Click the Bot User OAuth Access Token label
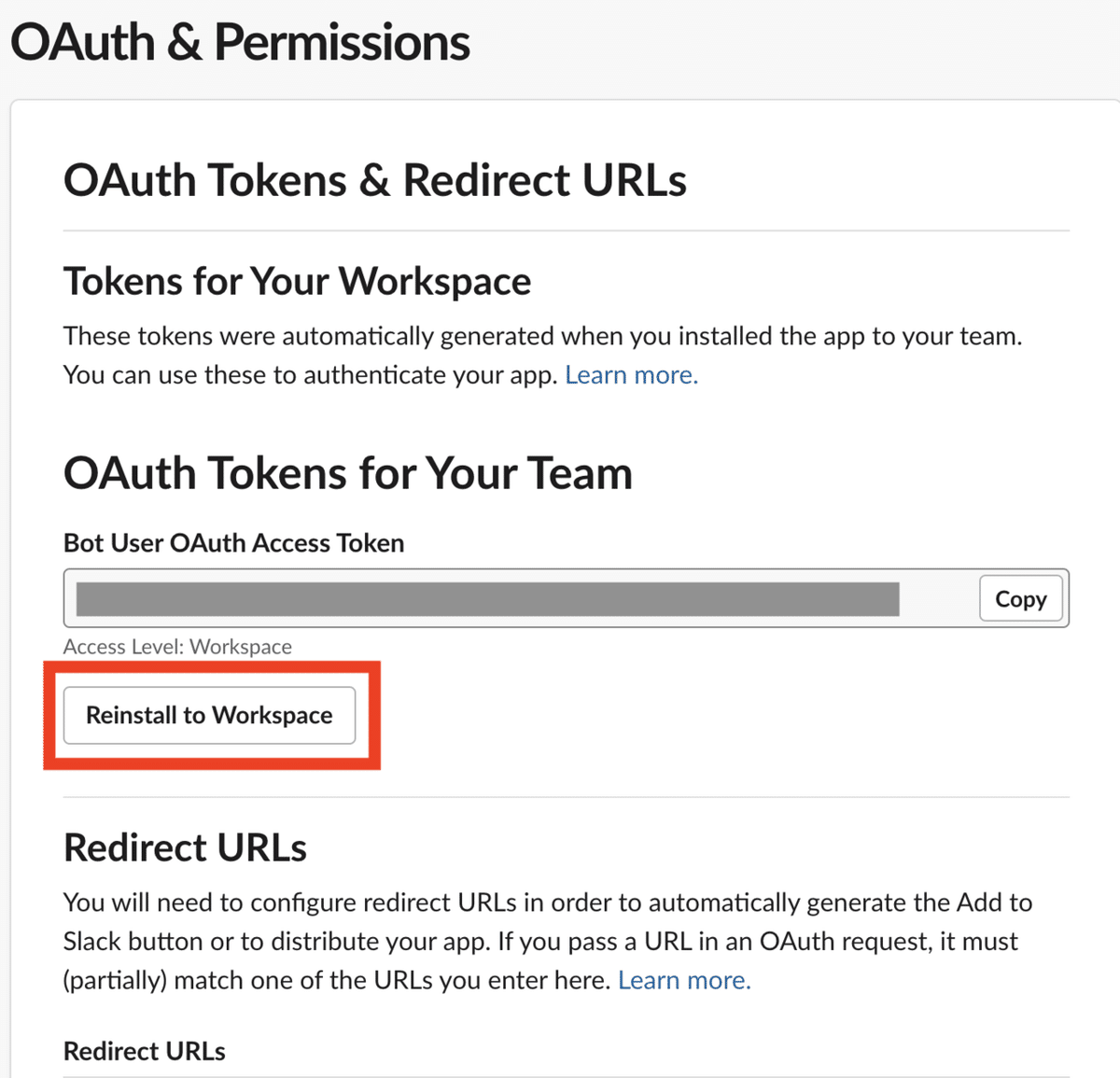 (233, 543)
